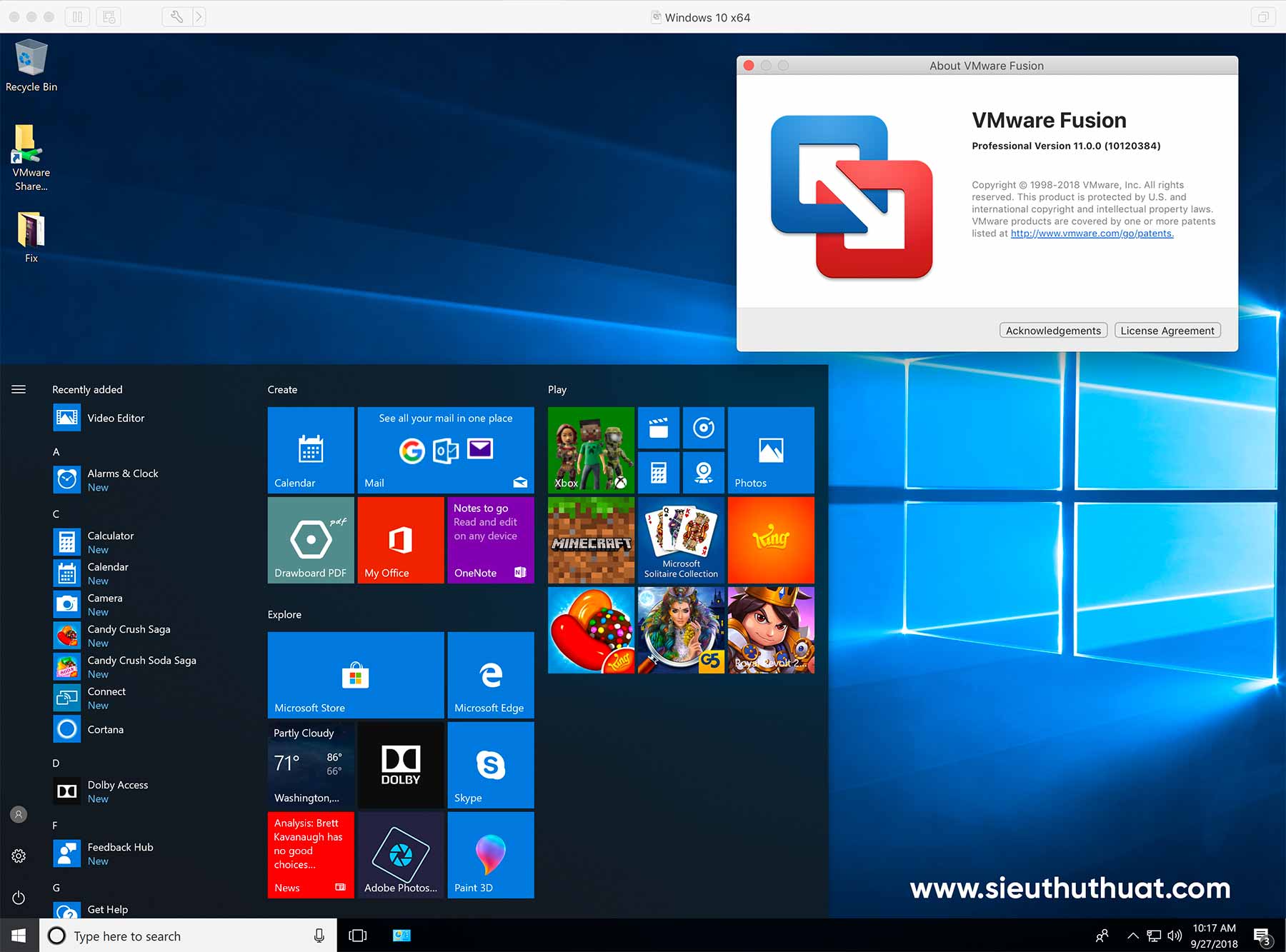1286x952 pixels.
Task: Launch the Skype tile
Action: [491, 765]
